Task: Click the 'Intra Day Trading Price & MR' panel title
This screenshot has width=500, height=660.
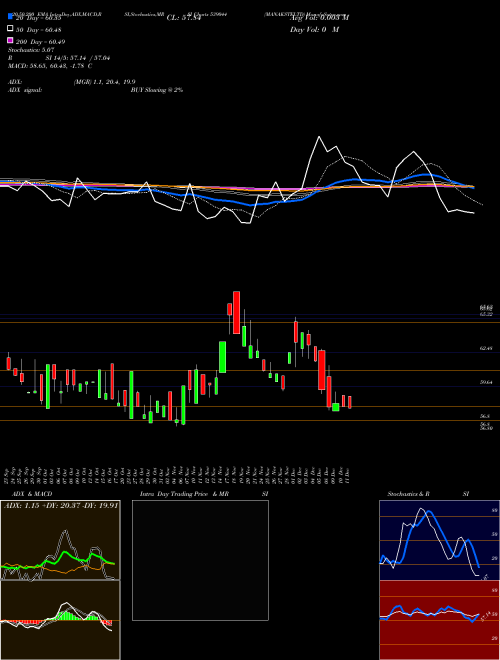Action: point(184,494)
